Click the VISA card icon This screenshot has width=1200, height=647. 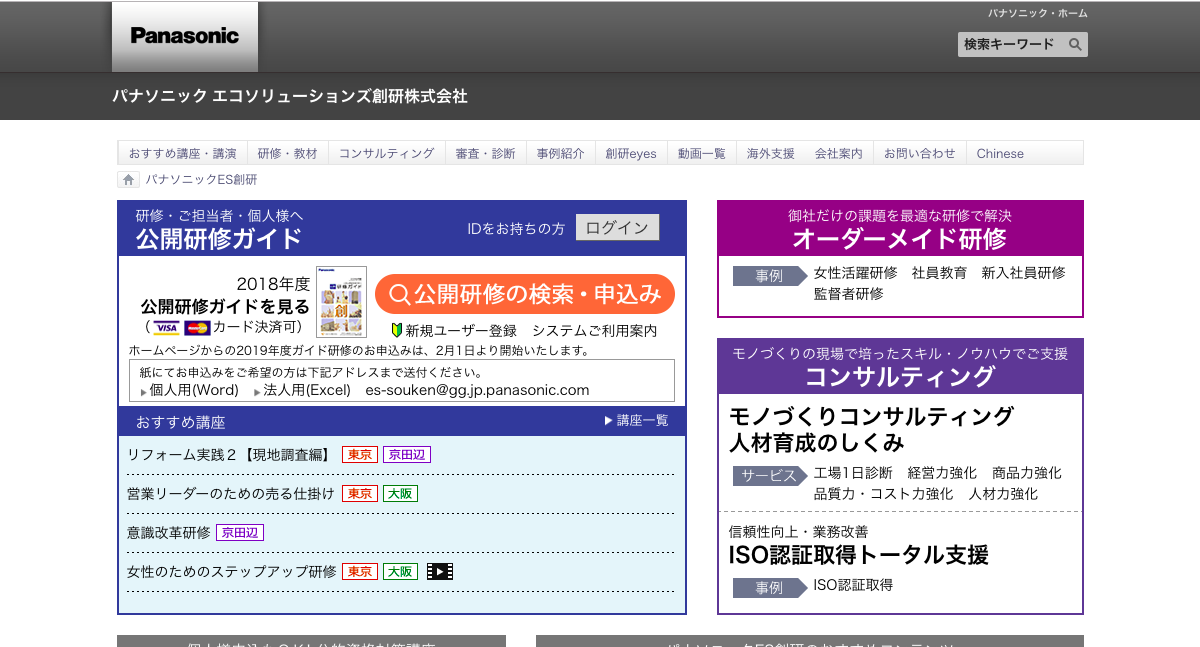[x=167, y=328]
